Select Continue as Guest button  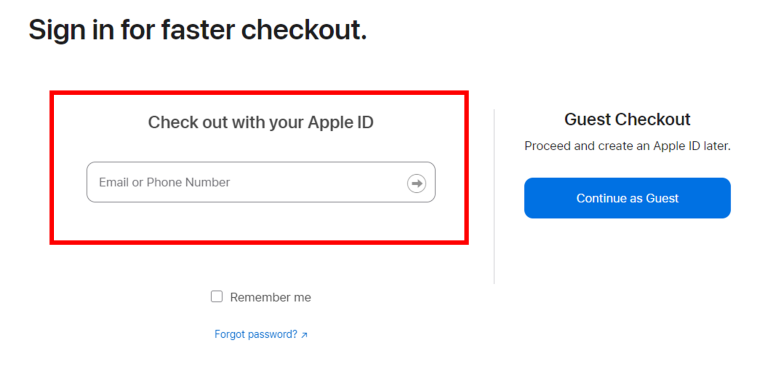click(627, 198)
